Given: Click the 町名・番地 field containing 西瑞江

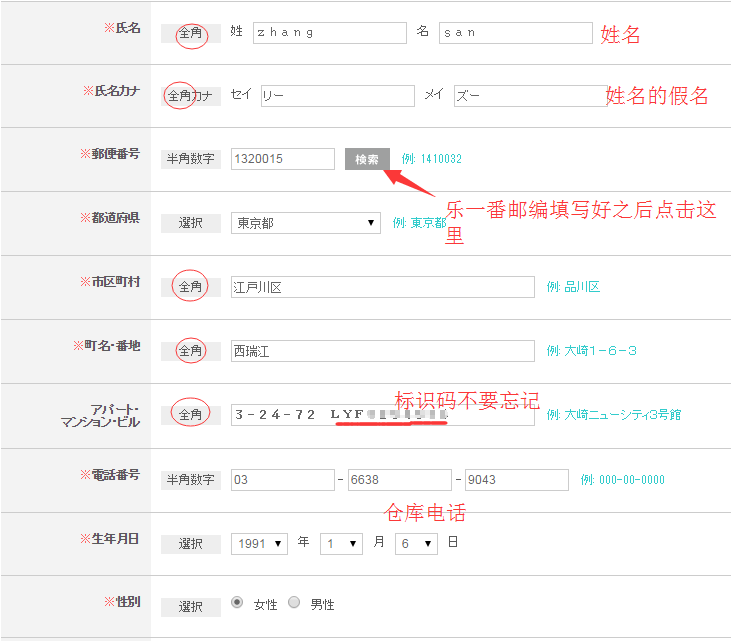Looking at the screenshot, I should tap(382, 351).
